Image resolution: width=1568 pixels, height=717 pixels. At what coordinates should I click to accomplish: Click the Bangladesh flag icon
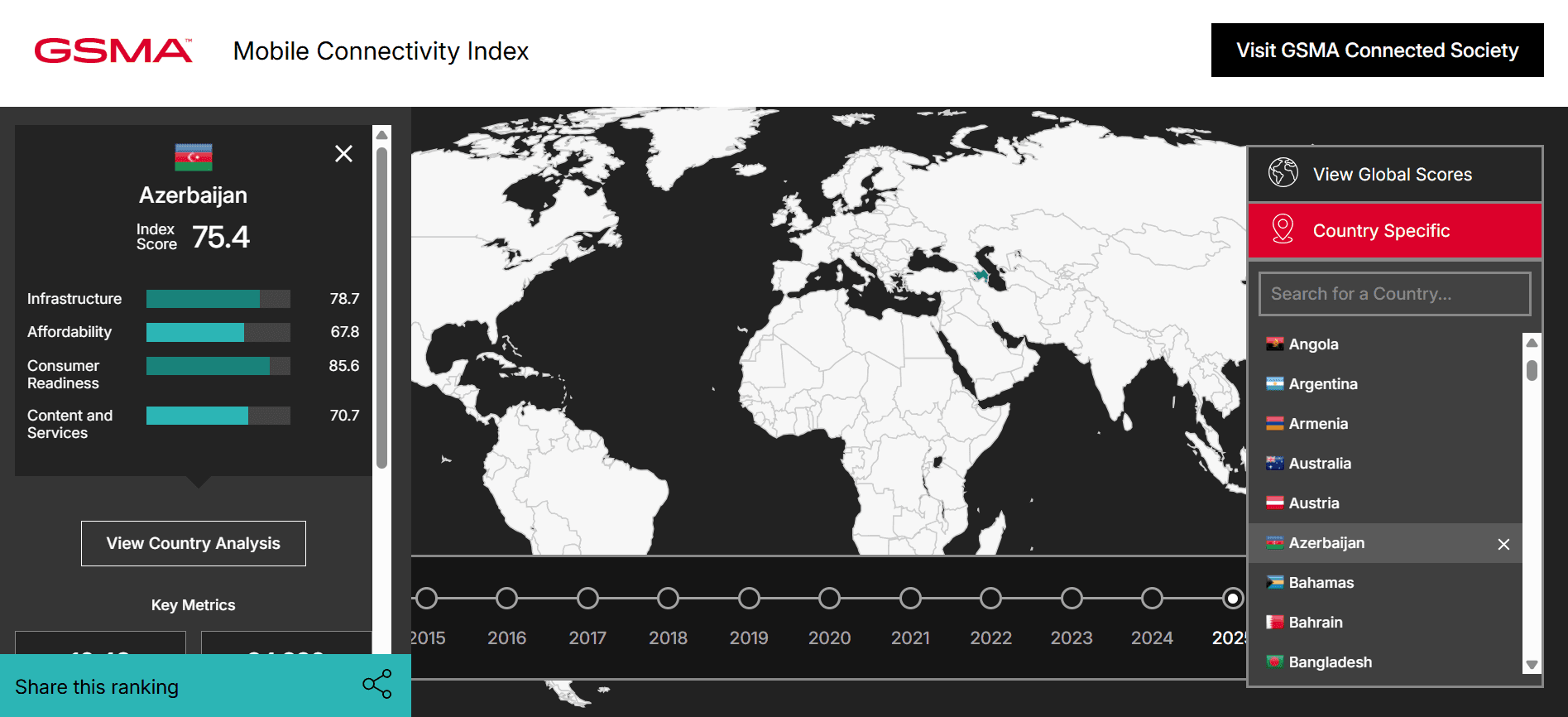[x=1275, y=662]
